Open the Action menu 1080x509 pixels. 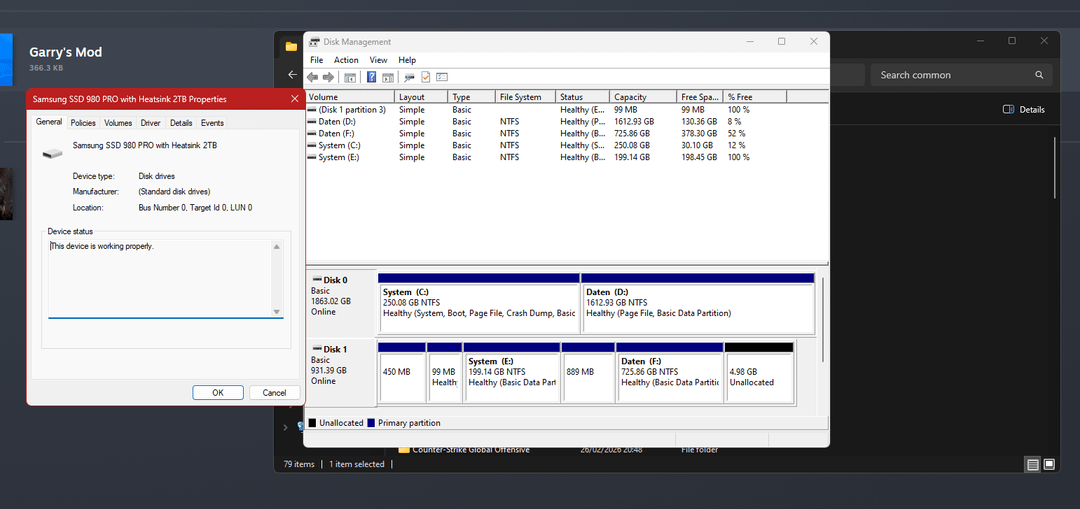[x=346, y=60]
